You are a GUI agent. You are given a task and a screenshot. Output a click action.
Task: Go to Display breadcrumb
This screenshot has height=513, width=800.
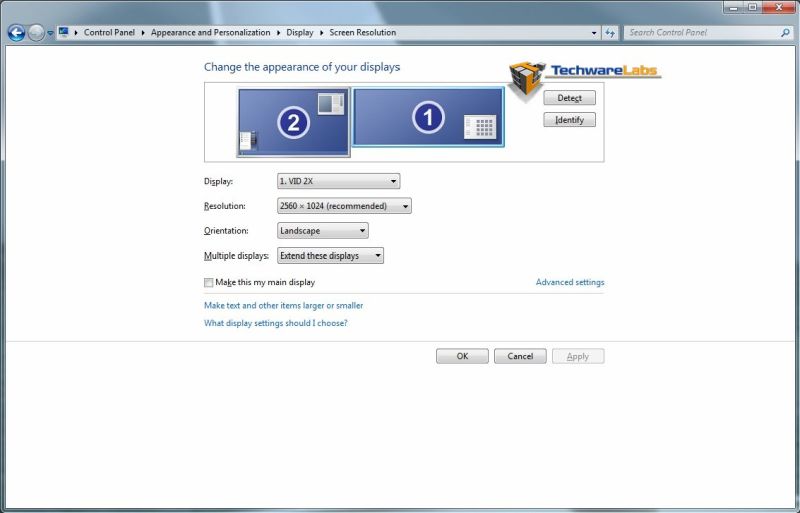pyautogui.click(x=299, y=32)
